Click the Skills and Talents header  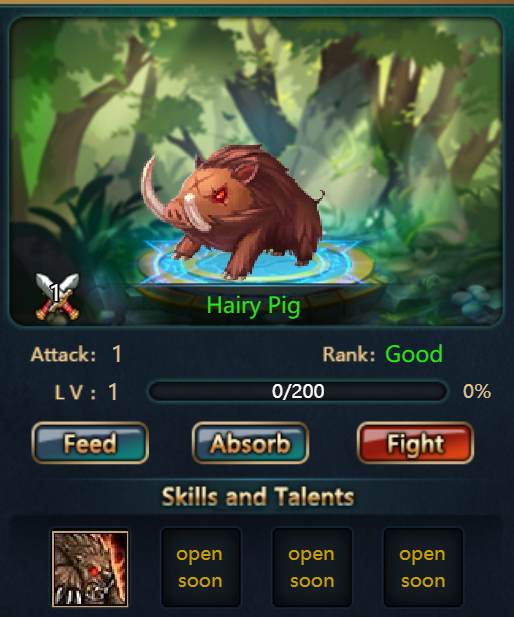point(258,496)
